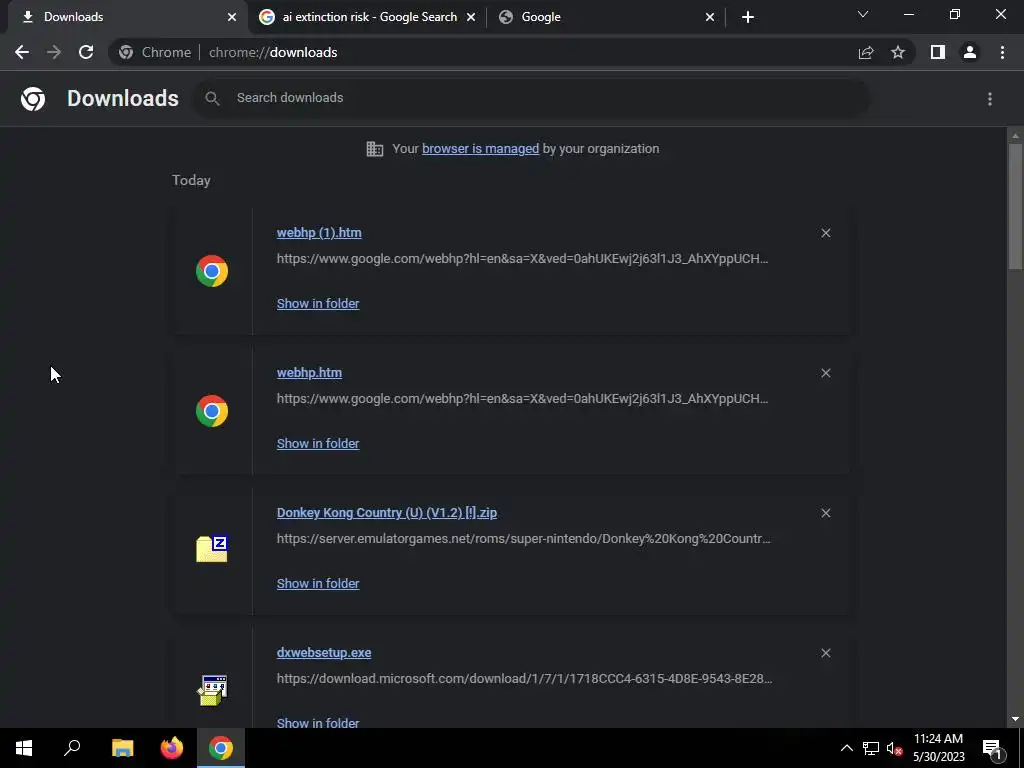Go back using the browser back arrow
This screenshot has height=768, width=1024.
pos(22,52)
